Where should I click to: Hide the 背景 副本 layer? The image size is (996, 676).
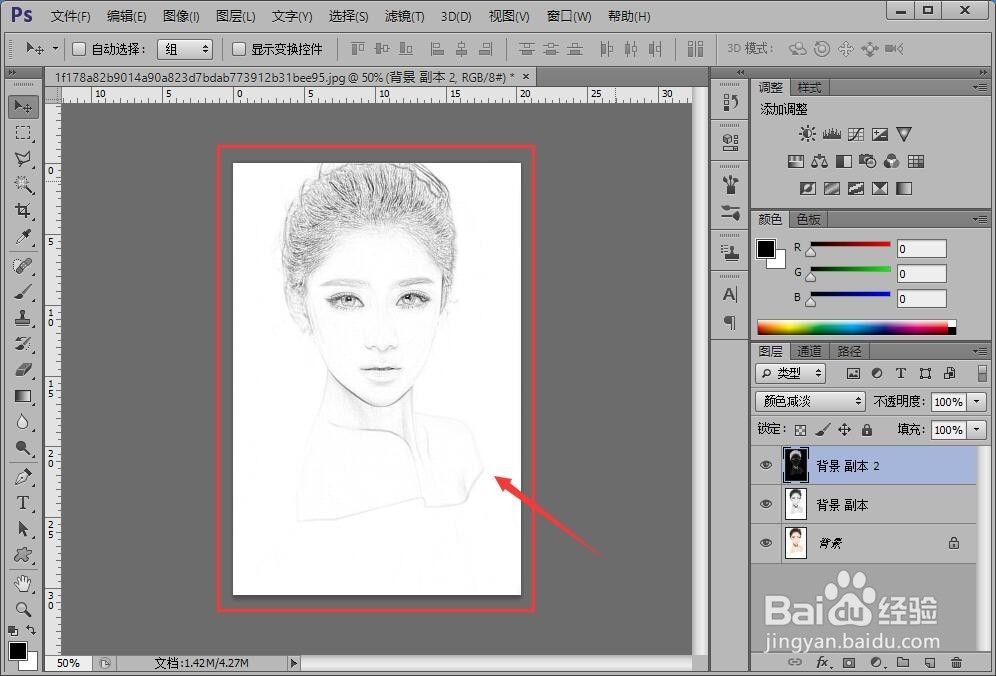coord(766,504)
